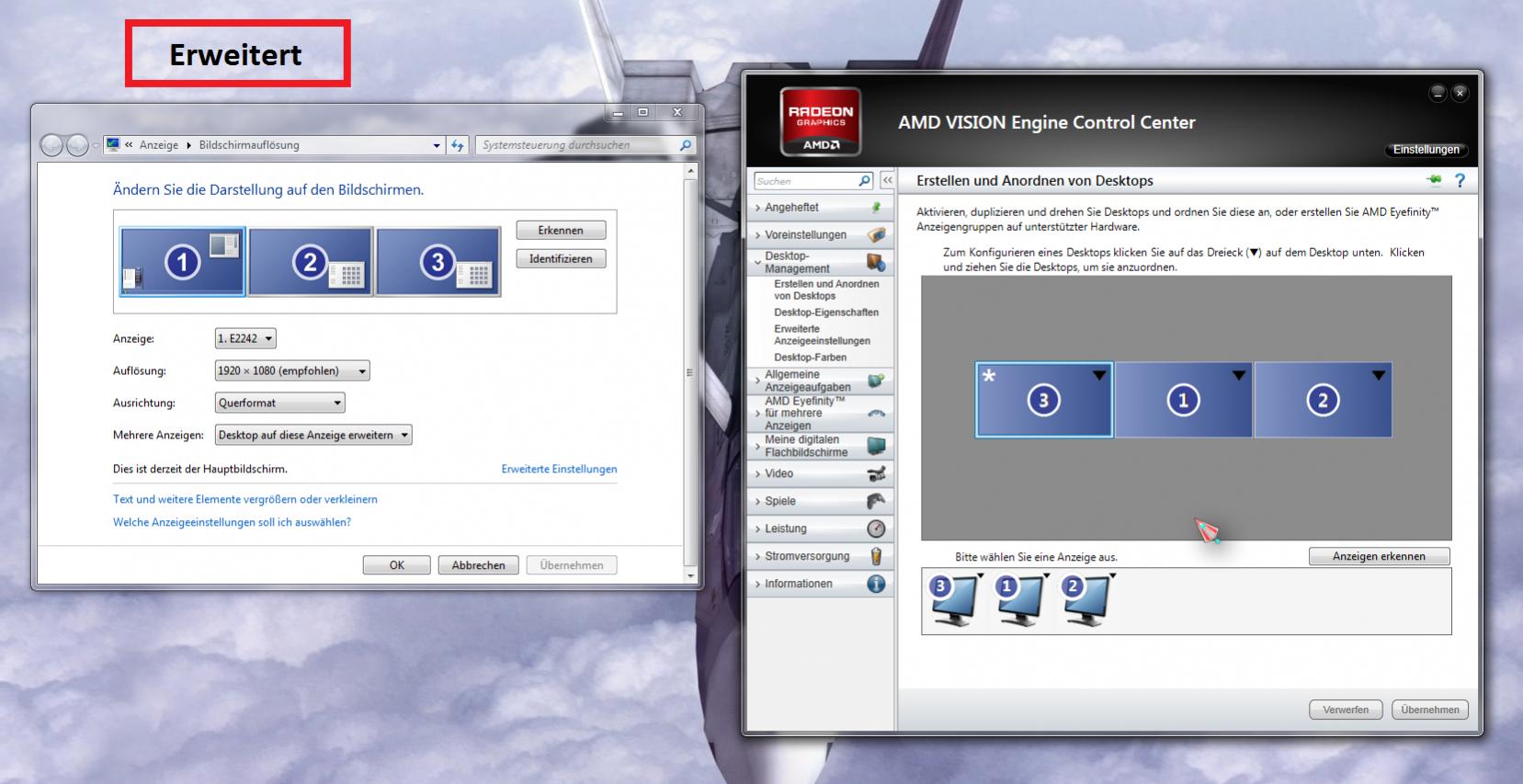
Task: Select desktop 3 tile in AMD arrangement area
Action: (1043, 400)
